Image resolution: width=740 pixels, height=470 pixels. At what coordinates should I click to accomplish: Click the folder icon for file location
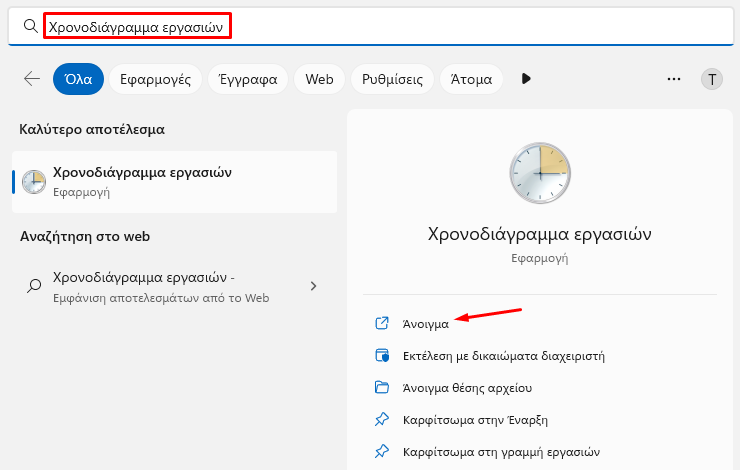[x=381, y=387]
